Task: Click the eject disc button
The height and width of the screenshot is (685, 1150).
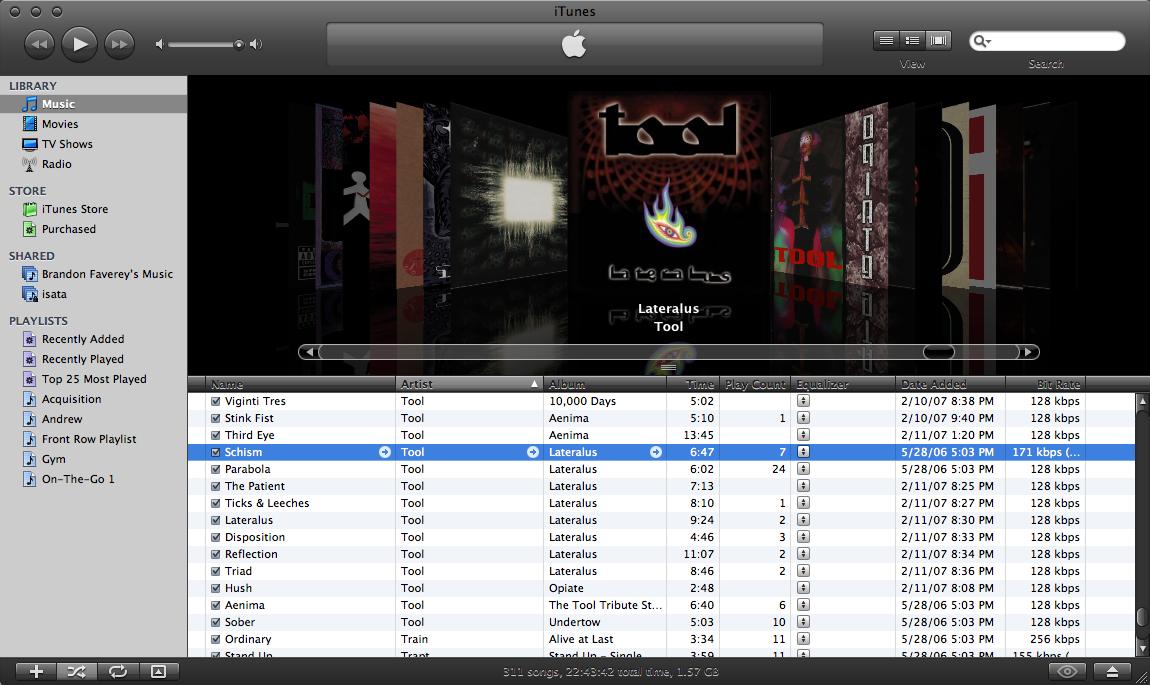Action: click(1112, 671)
